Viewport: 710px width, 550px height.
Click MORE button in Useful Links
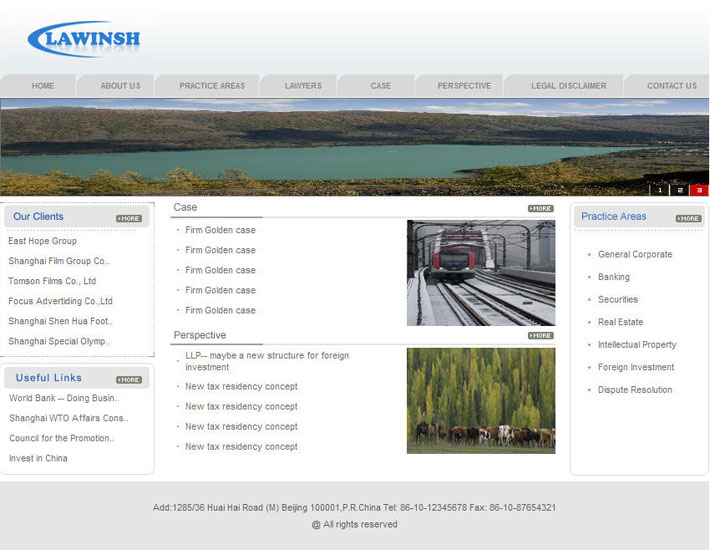pyautogui.click(x=129, y=379)
